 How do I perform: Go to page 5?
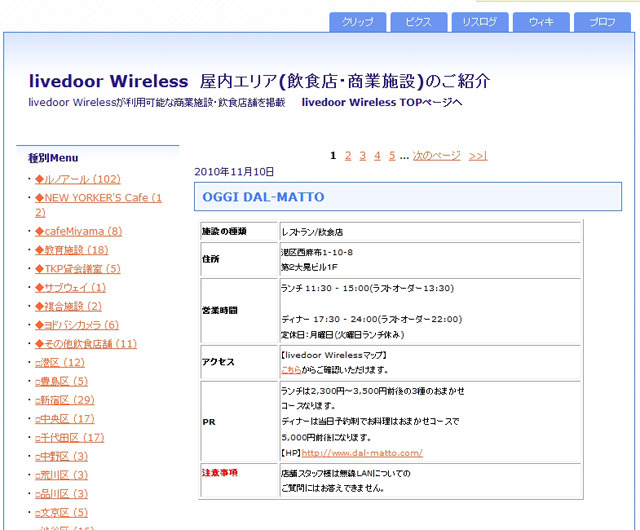[392, 156]
